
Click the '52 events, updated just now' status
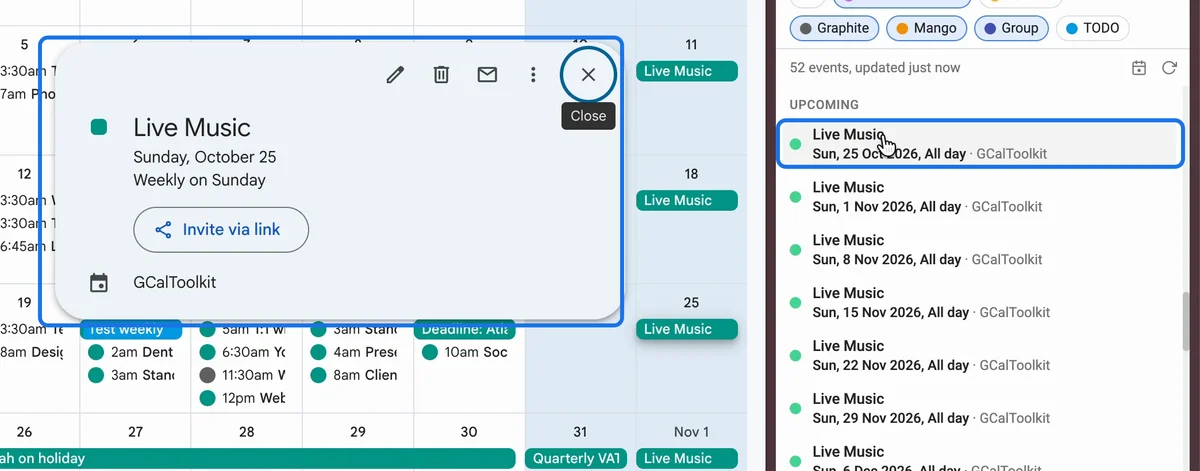(x=875, y=68)
